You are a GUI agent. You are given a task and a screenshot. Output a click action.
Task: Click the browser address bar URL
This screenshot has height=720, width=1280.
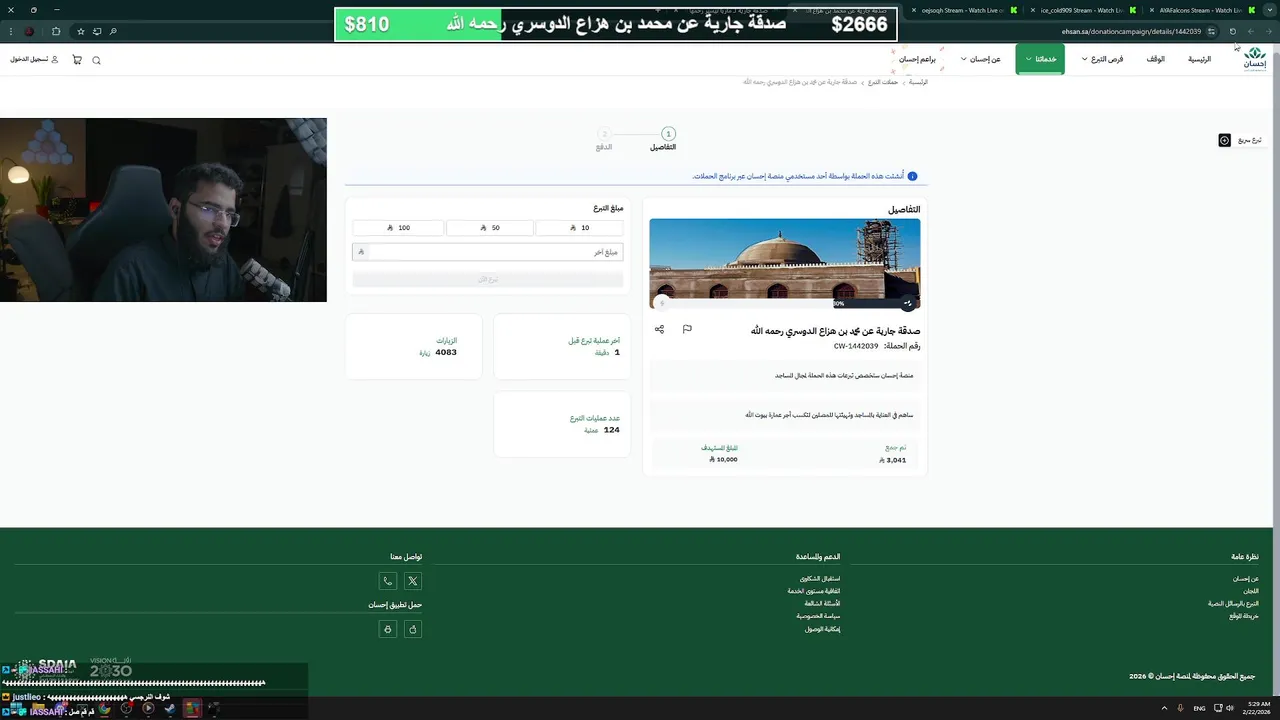[1131, 31]
